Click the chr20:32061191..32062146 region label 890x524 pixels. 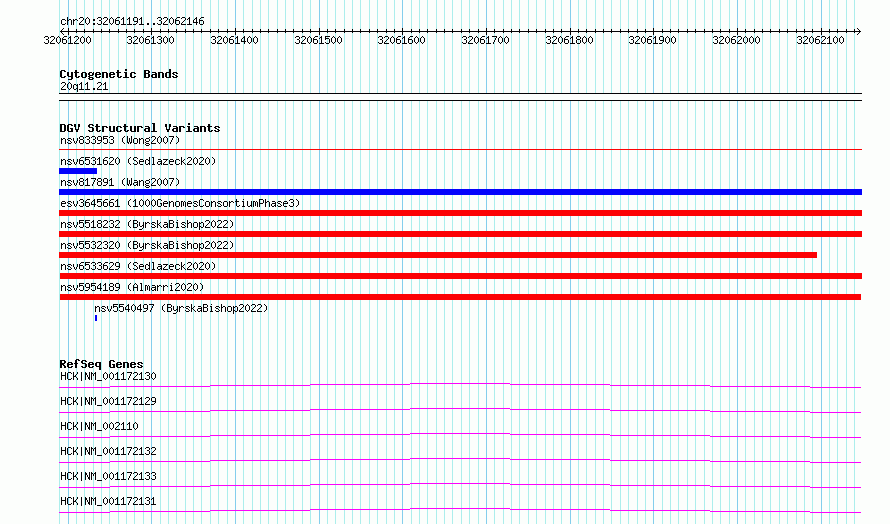132,22
